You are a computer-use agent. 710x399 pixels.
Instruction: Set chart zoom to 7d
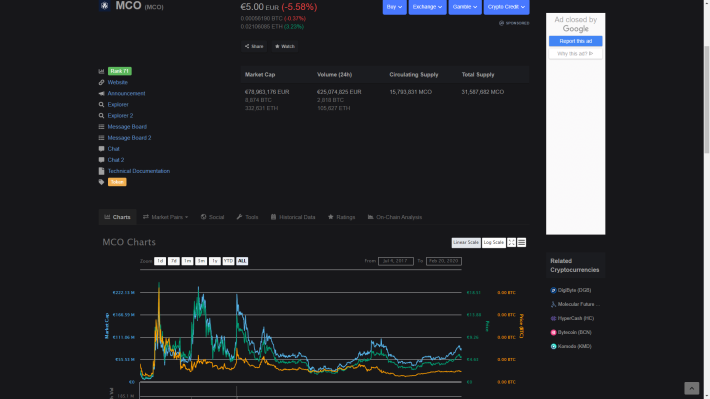pos(173,261)
